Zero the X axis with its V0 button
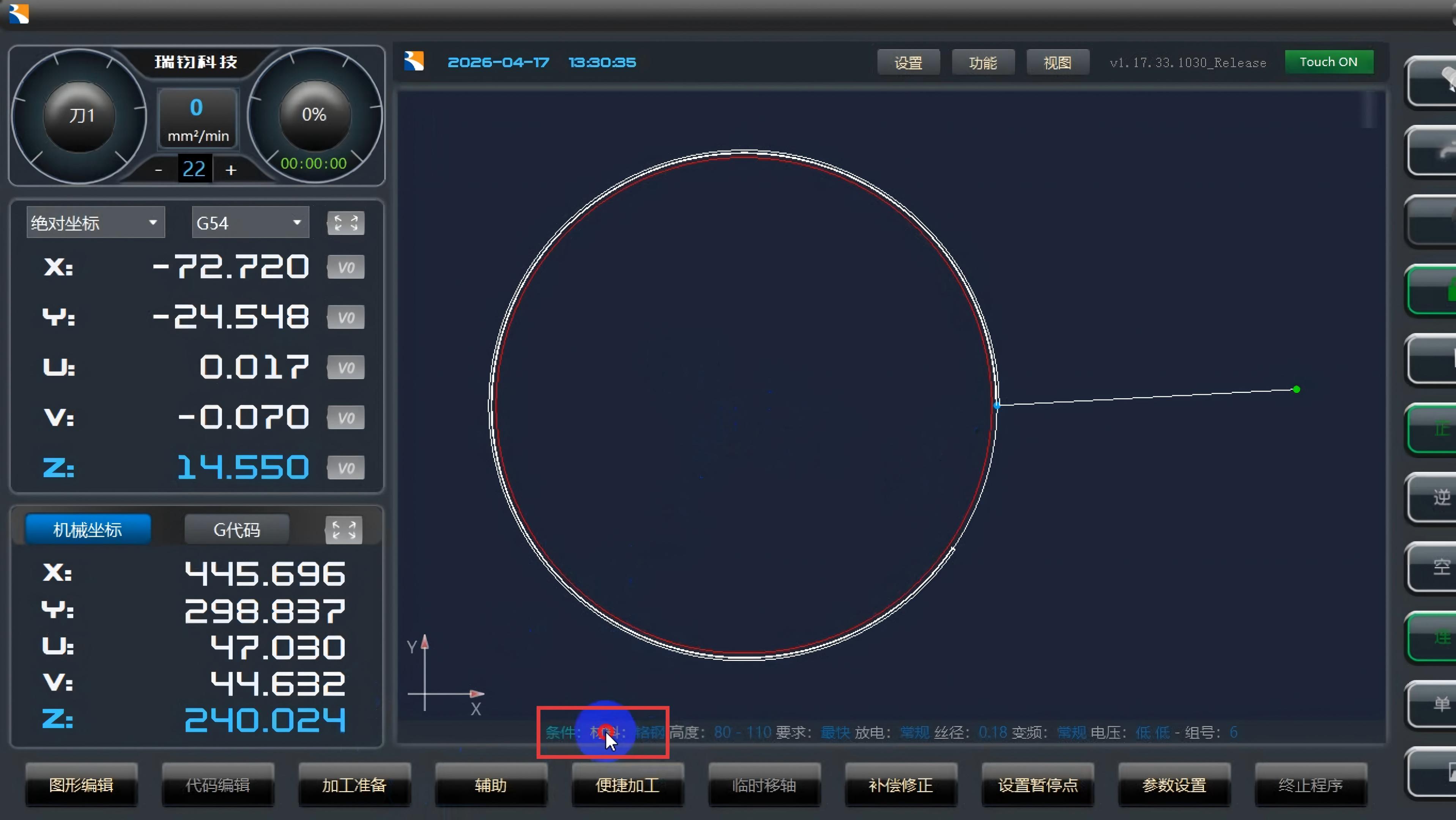 pyautogui.click(x=345, y=267)
